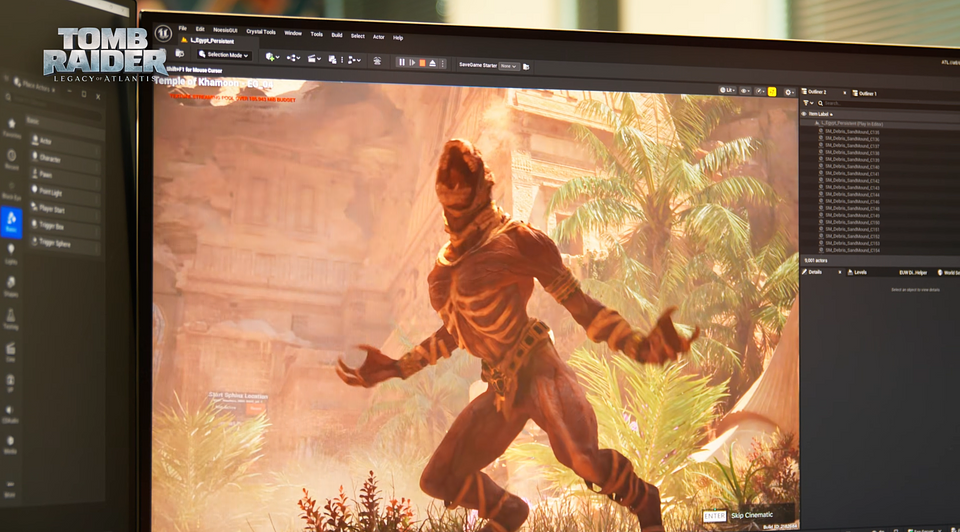Open the Tools menu
Viewport: 960px width, 532px height.
(x=317, y=34)
